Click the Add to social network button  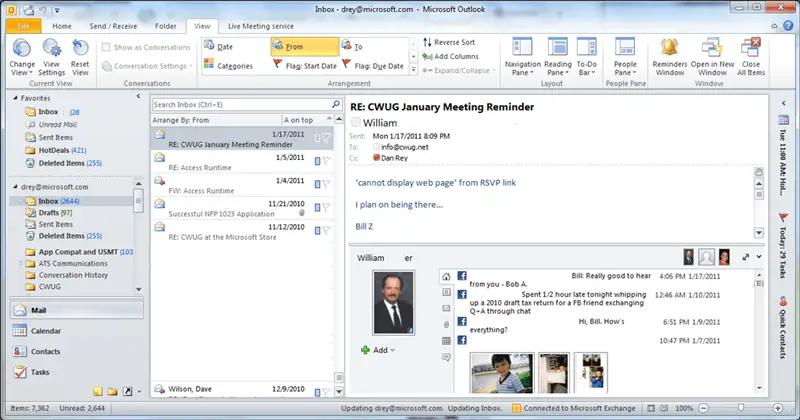tap(378, 350)
